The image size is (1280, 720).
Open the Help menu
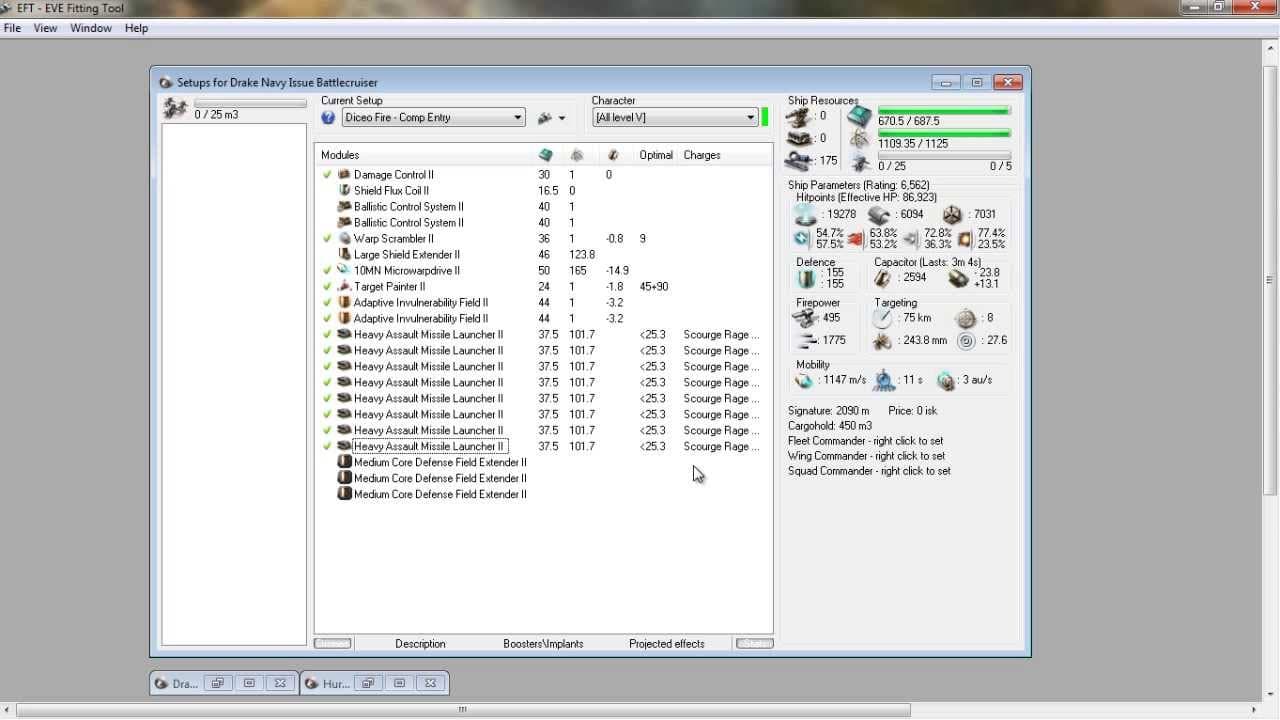point(136,28)
